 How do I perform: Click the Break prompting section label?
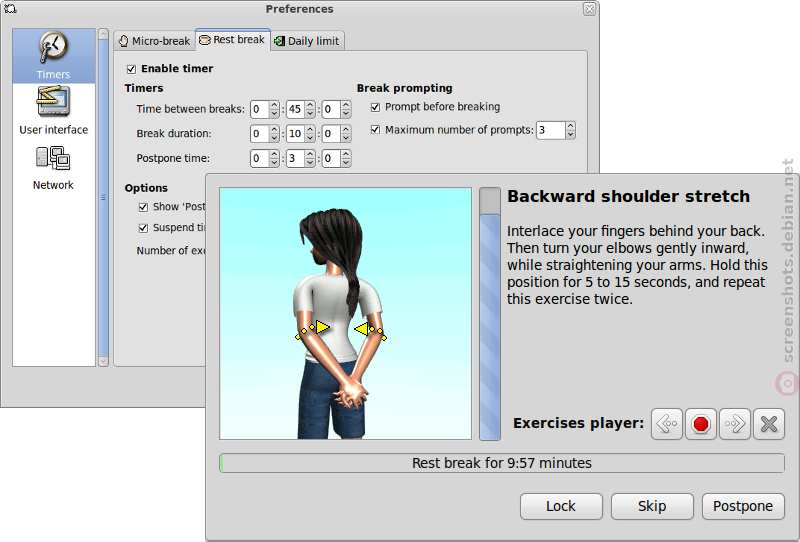pos(405,88)
